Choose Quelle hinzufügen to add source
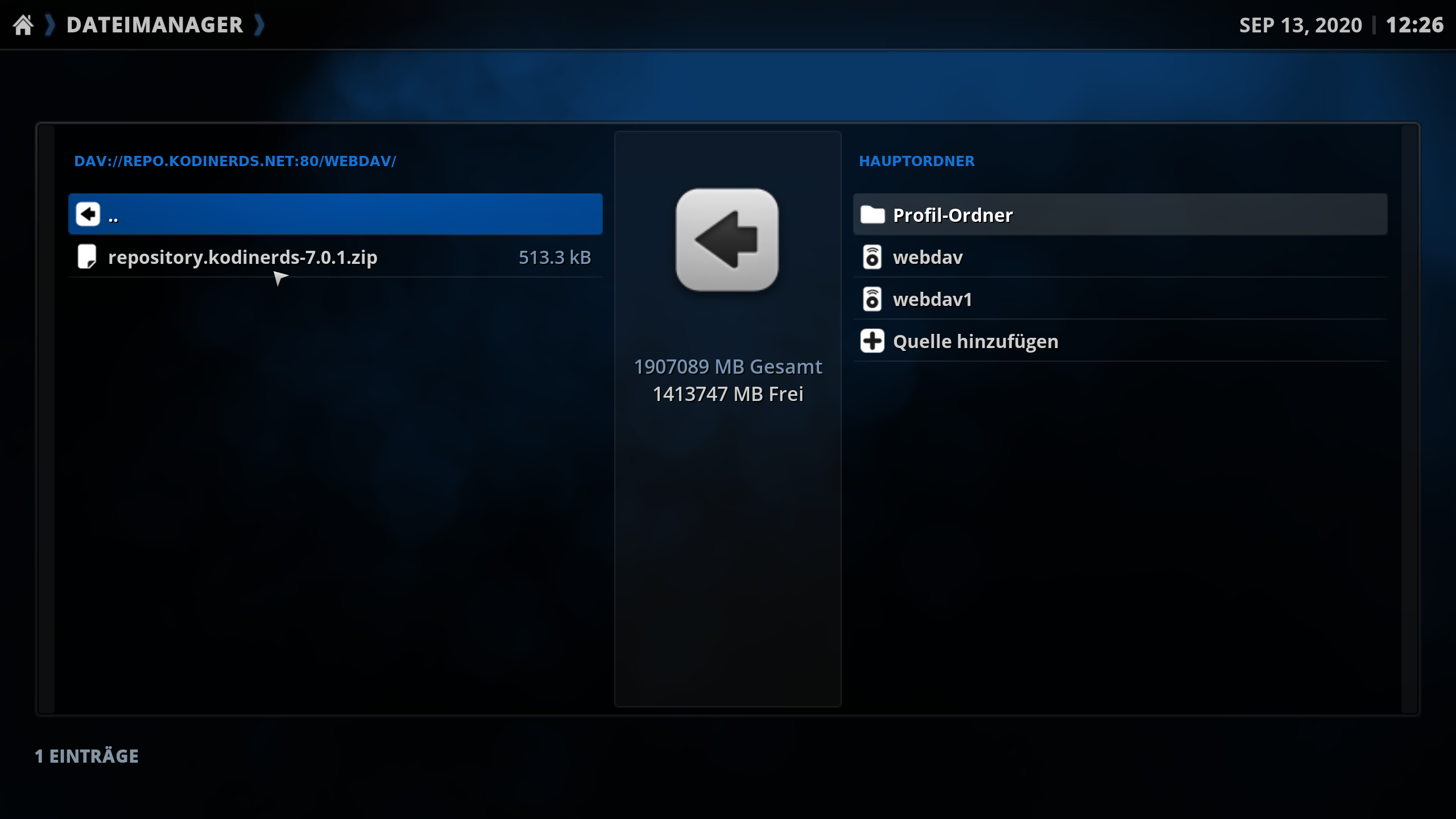 coord(1120,341)
